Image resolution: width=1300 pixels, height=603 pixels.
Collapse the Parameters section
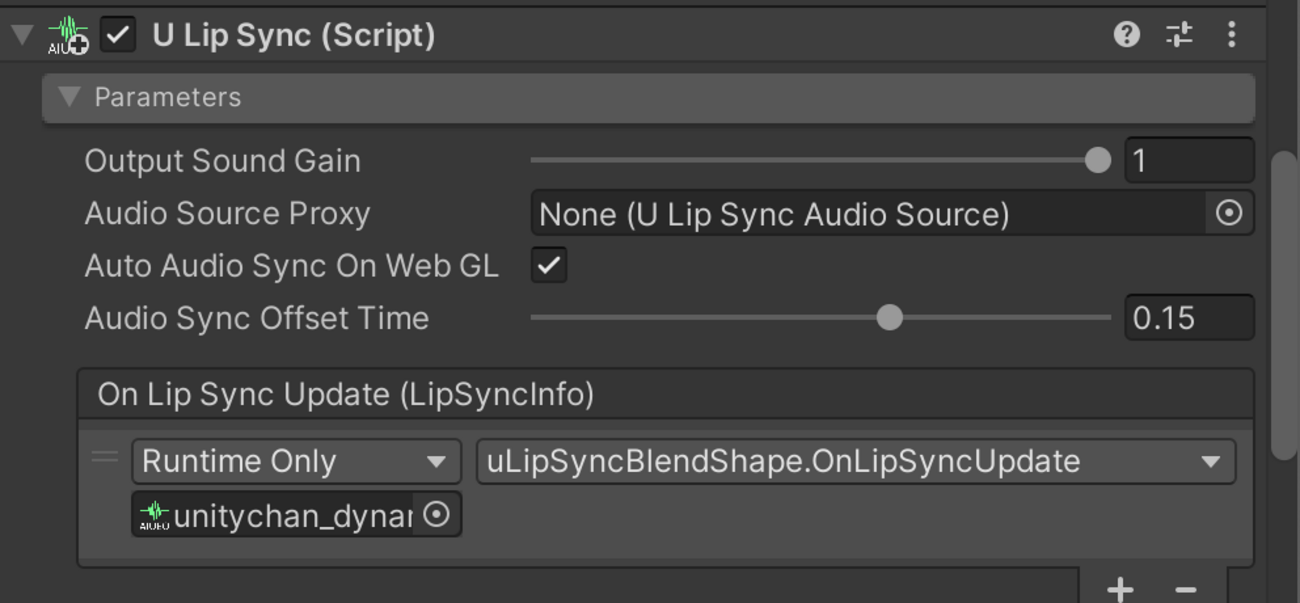(69, 97)
